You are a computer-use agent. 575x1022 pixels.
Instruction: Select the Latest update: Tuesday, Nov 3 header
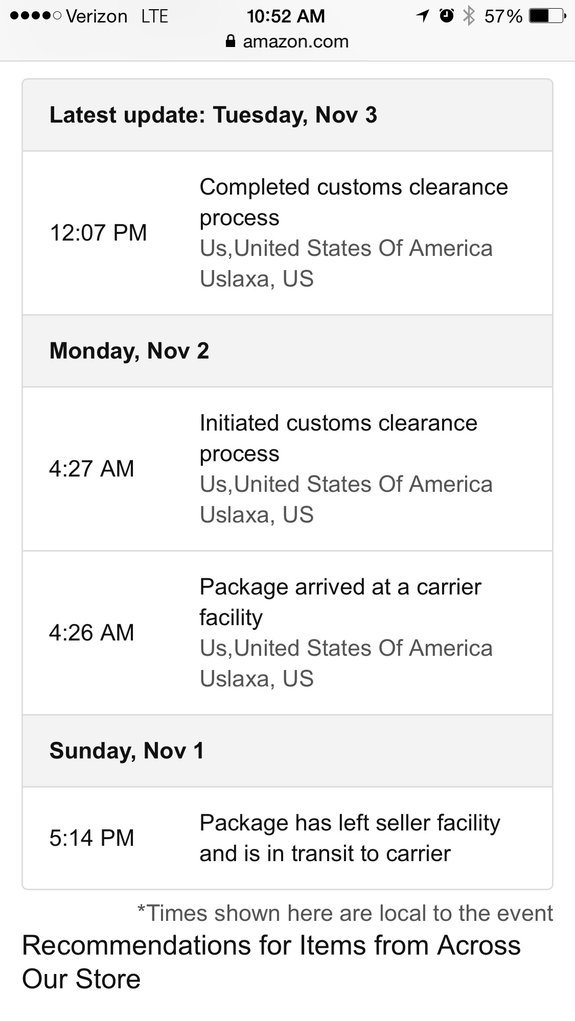[288, 115]
